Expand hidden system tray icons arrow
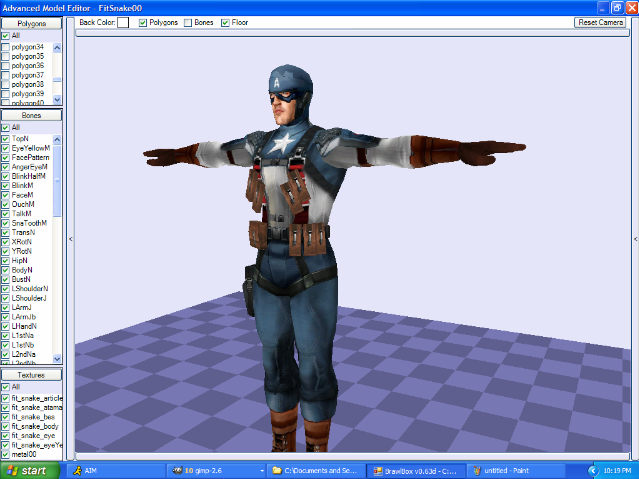 click(593, 471)
